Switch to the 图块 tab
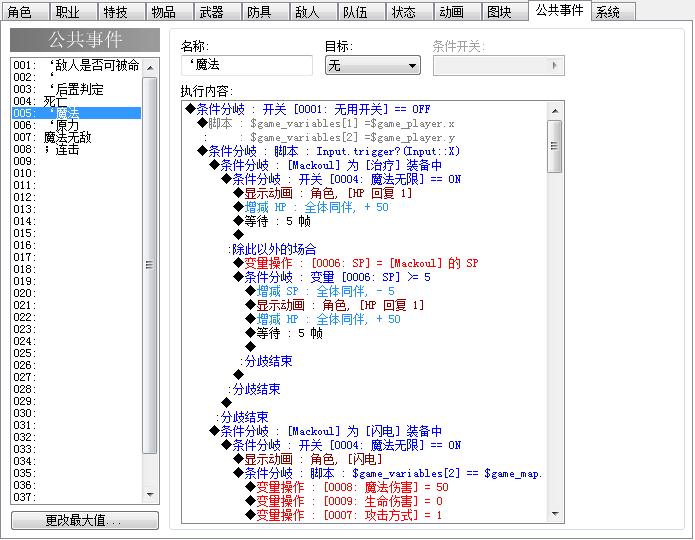Image resolution: width=695 pixels, height=540 pixels. (x=504, y=12)
